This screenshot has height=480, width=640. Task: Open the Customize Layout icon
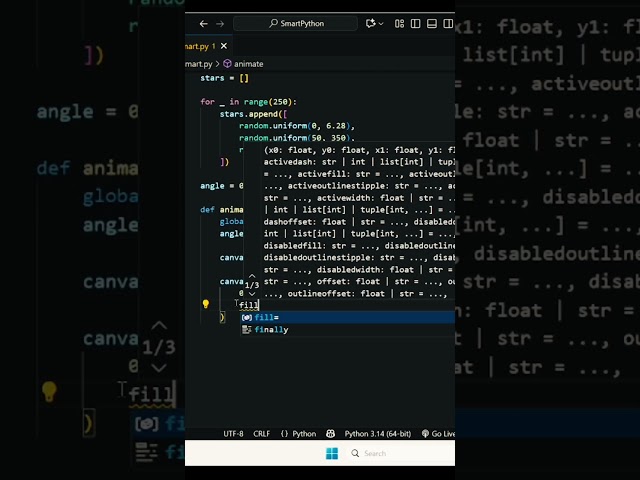(x=399, y=24)
